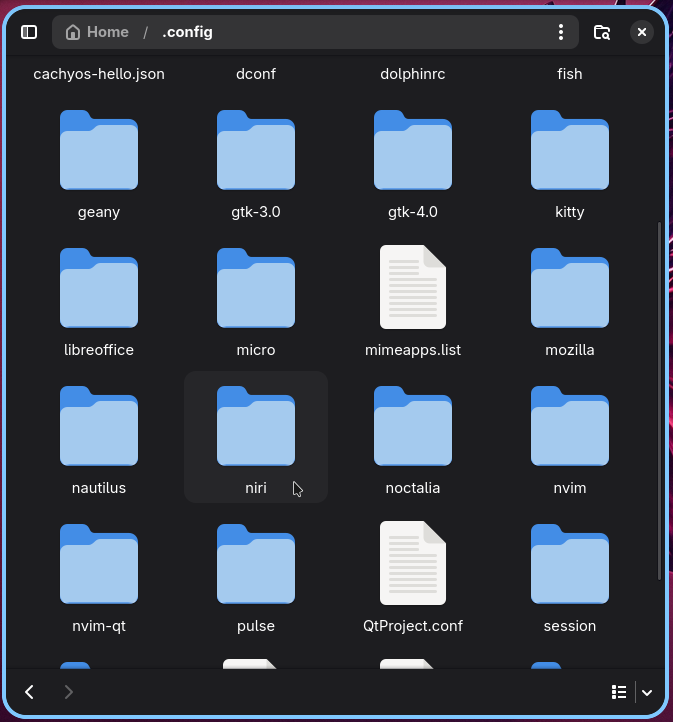Navigate forward with the right arrow
673x722 pixels.
69,692
